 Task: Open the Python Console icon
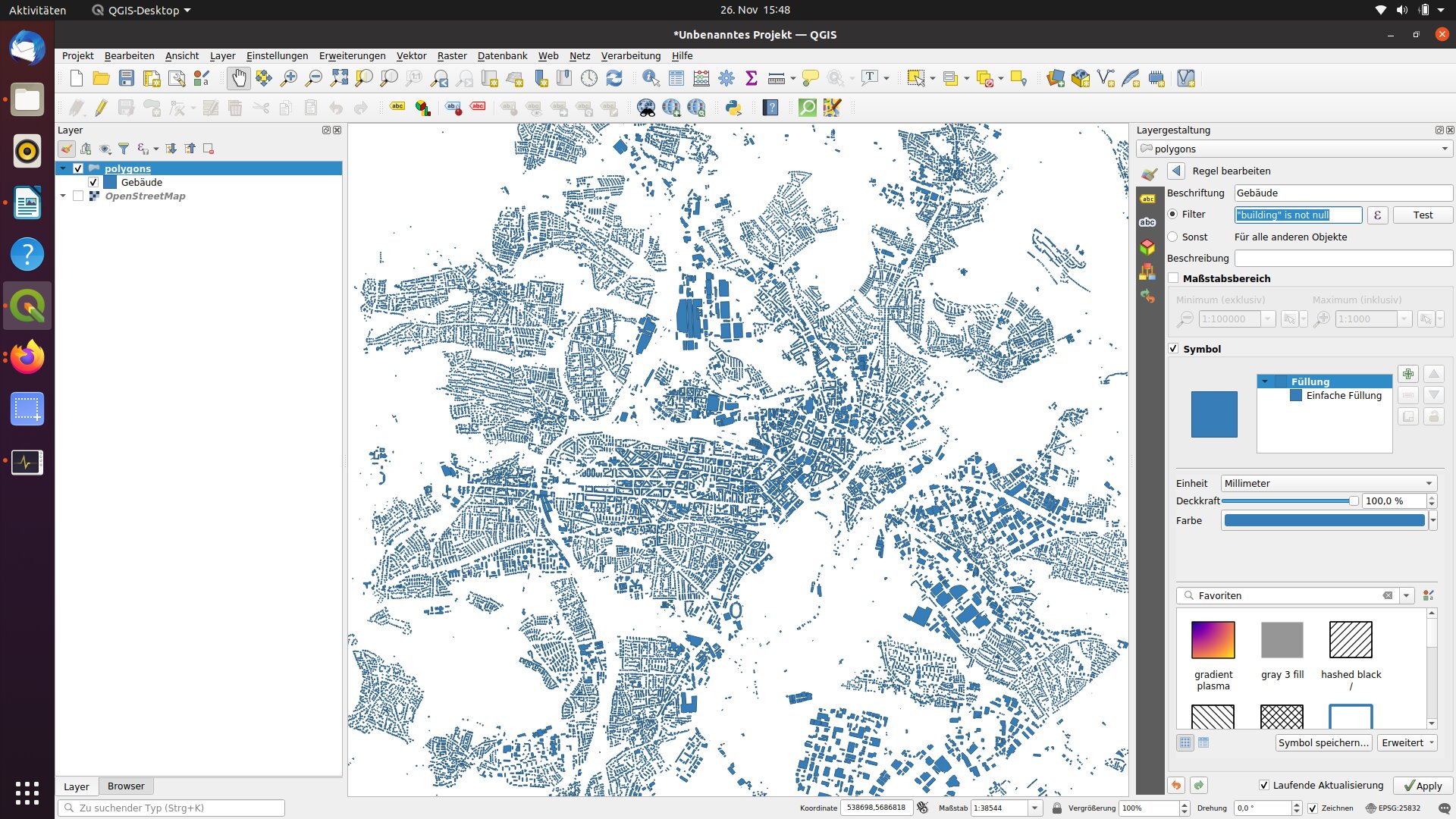tap(733, 108)
